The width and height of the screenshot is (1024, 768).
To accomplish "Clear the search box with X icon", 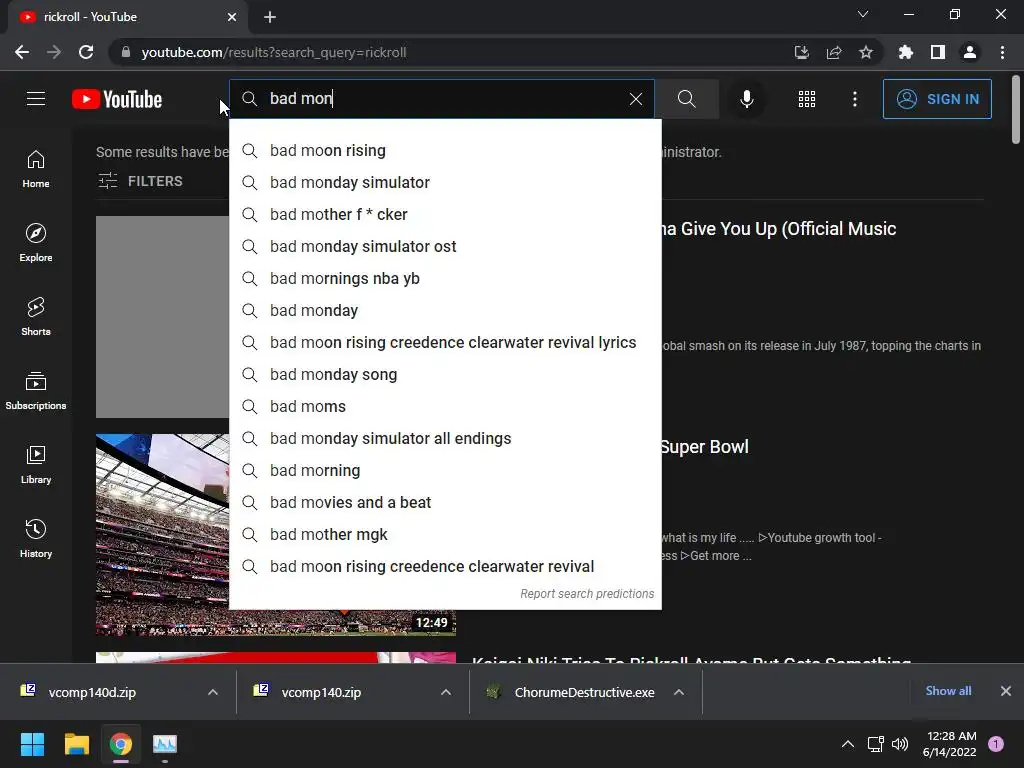I will [x=635, y=99].
